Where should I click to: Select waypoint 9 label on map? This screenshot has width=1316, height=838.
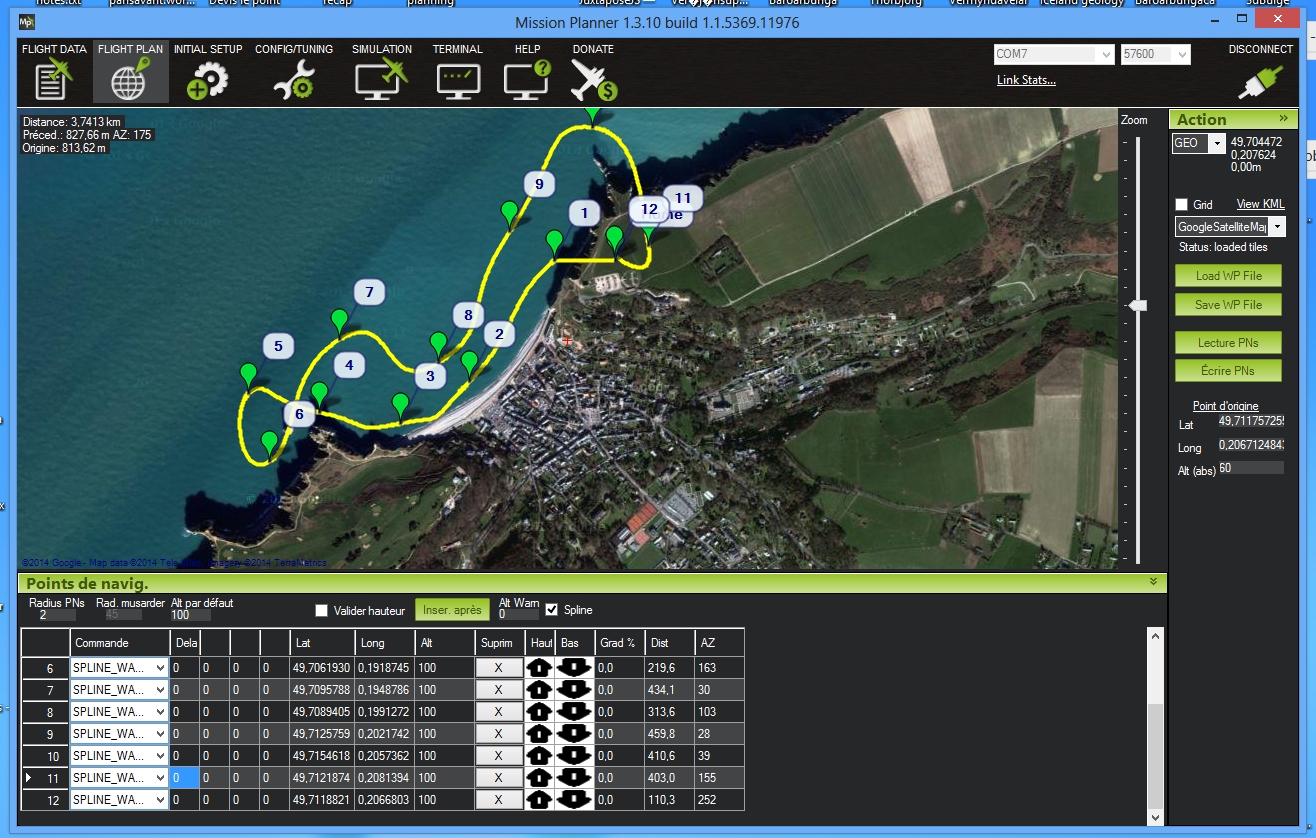539,183
